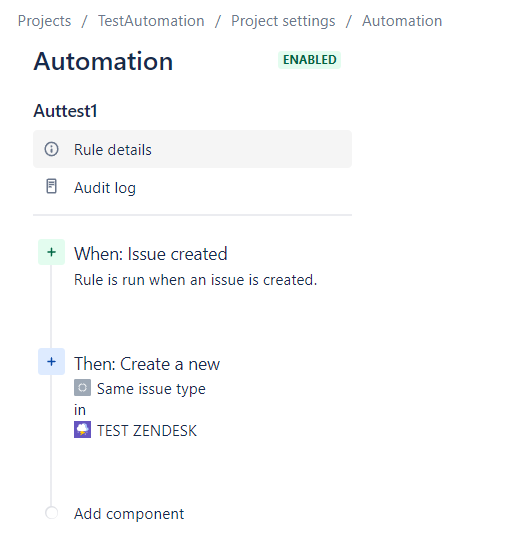Click the gray Same issue type icon
This screenshot has width=525, height=551.
coord(82,388)
